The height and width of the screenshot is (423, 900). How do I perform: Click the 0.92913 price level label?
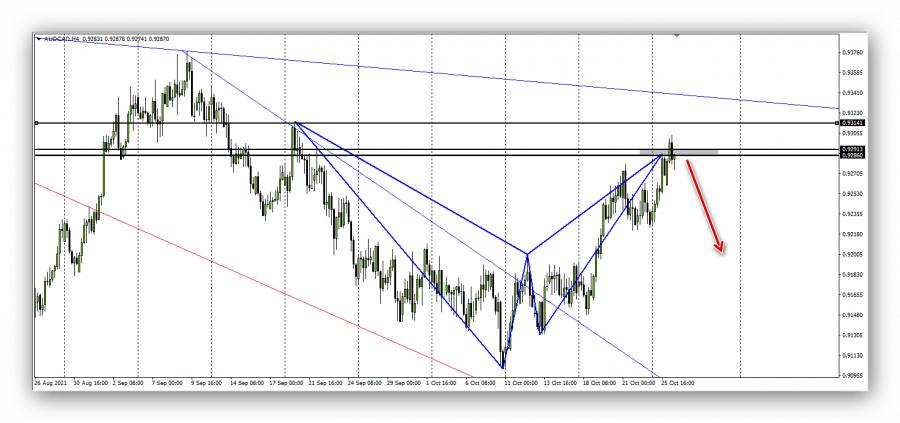(x=853, y=149)
